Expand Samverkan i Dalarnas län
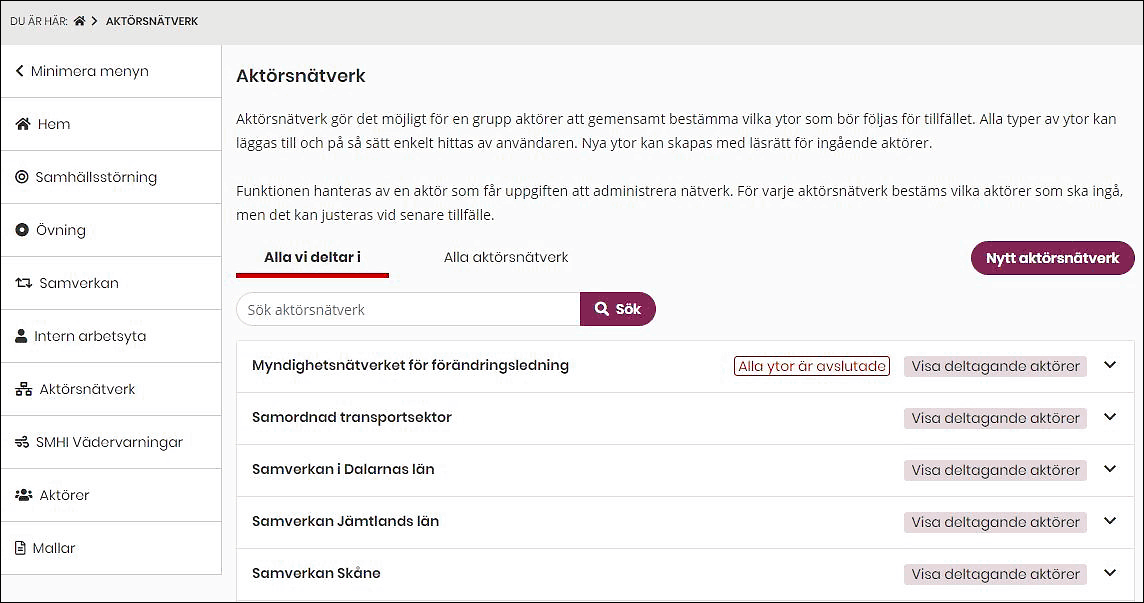This screenshot has height=603, width=1144. (x=1110, y=470)
